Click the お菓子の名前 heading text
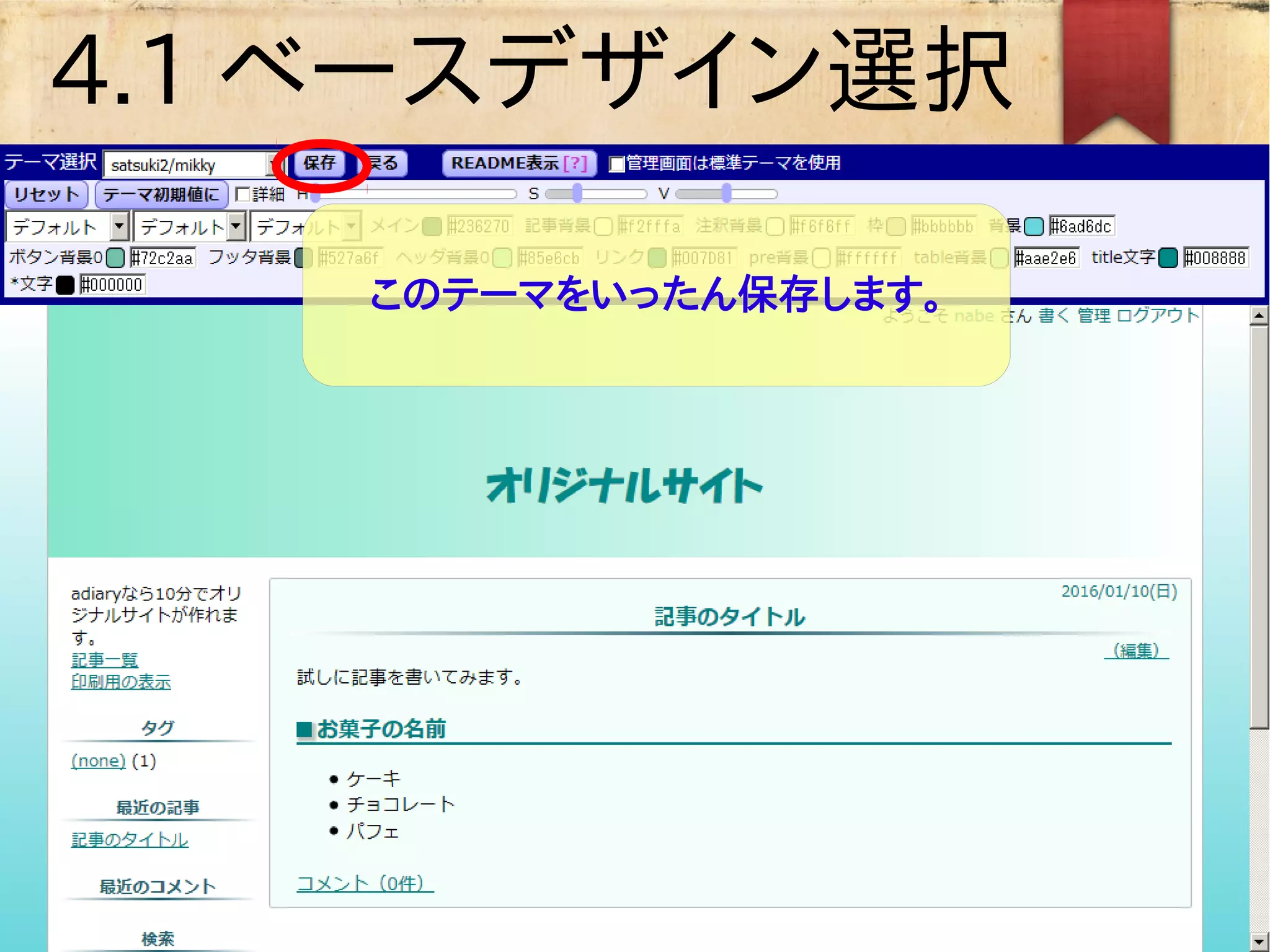The height and width of the screenshot is (952, 1270). [381, 729]
